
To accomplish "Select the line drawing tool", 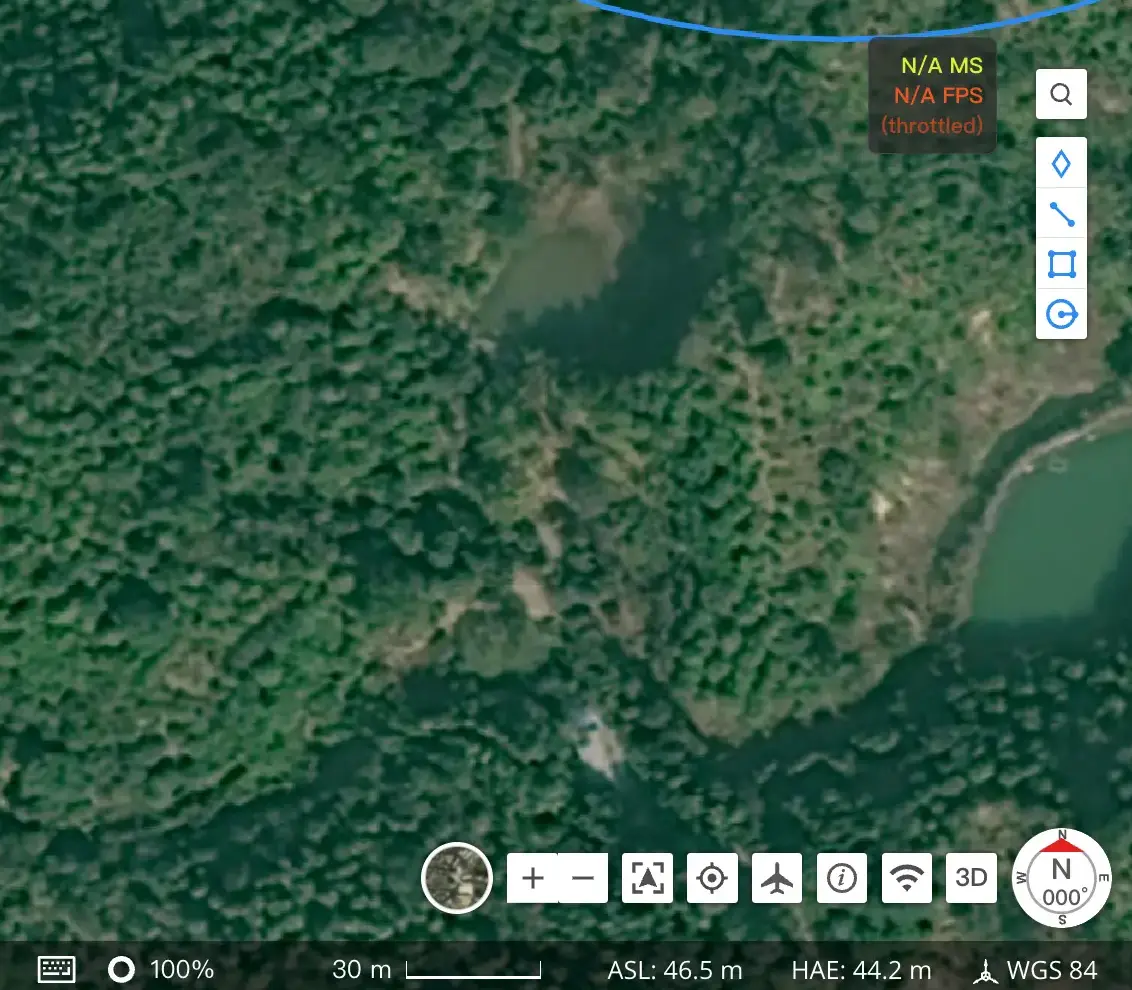I will (1061, 214).
